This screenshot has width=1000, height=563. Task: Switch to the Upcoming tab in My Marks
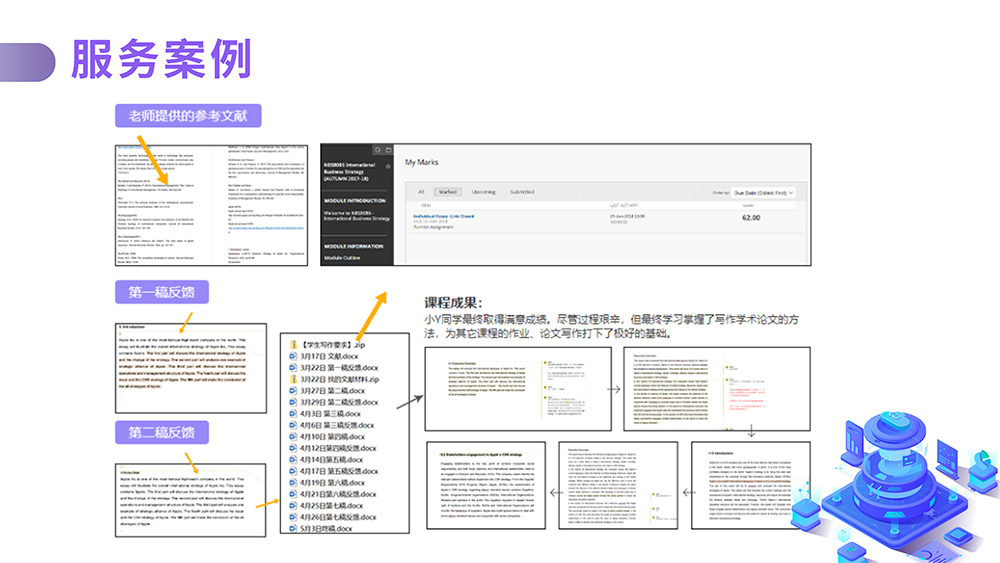(483, 192)
